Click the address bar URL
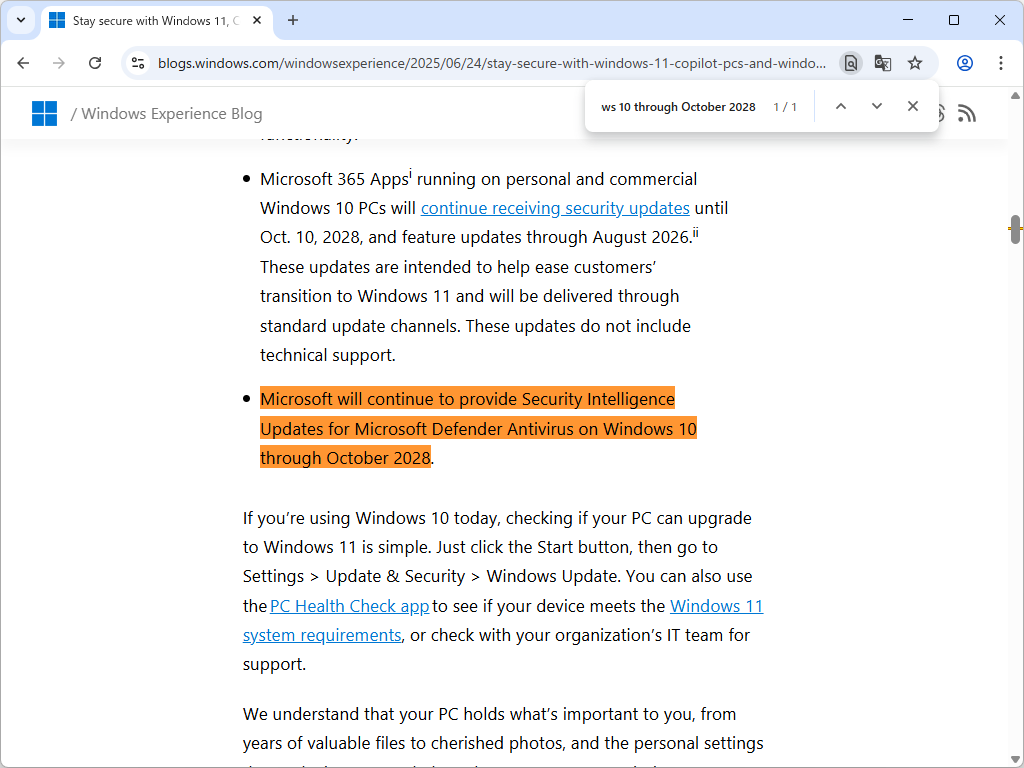Viewport: 1024px width, 768px height. click(491, 63)
